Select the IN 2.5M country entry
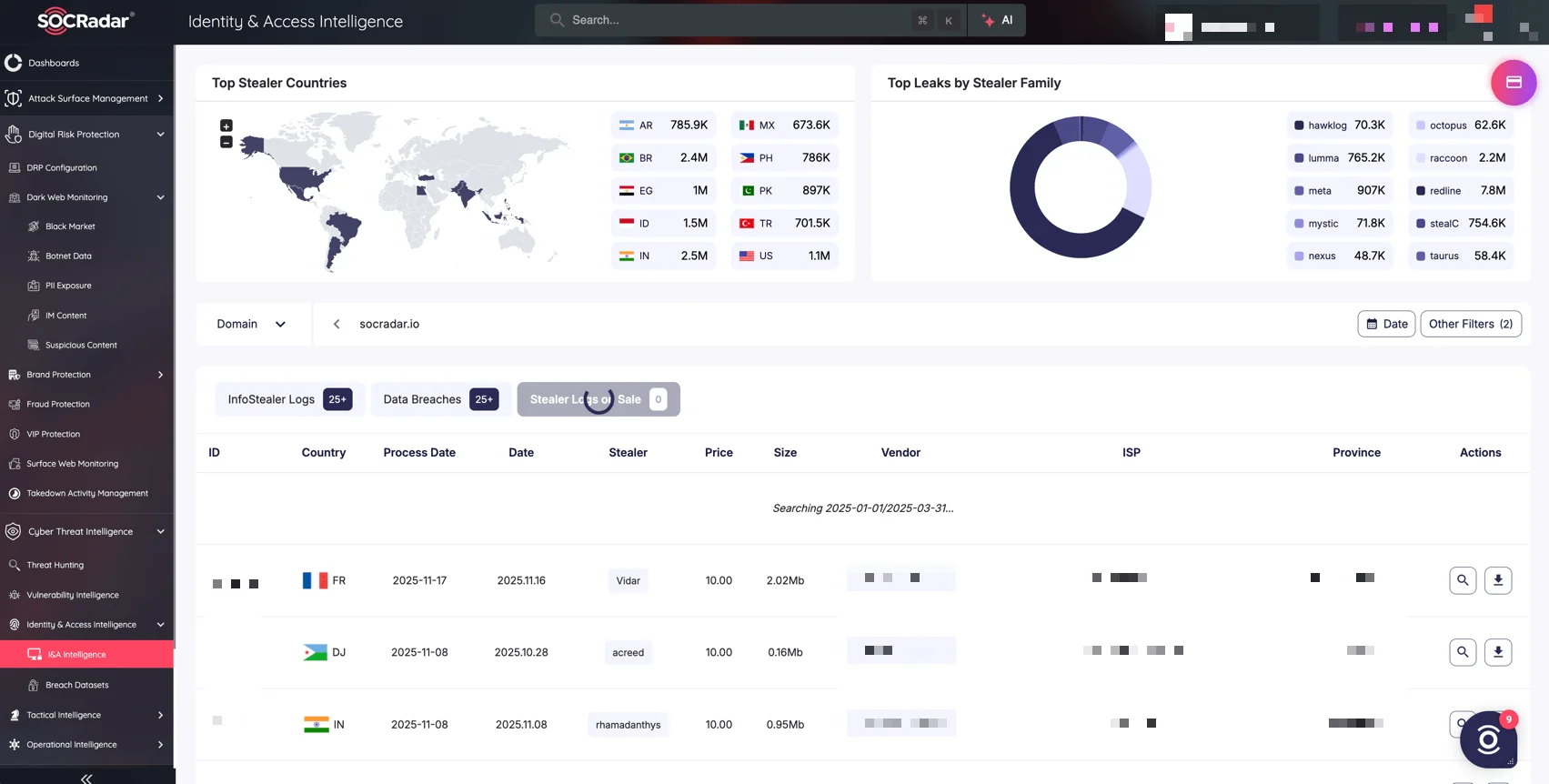Image resolution: width=1549 pixels, height=784 pixels. (663, 256)
